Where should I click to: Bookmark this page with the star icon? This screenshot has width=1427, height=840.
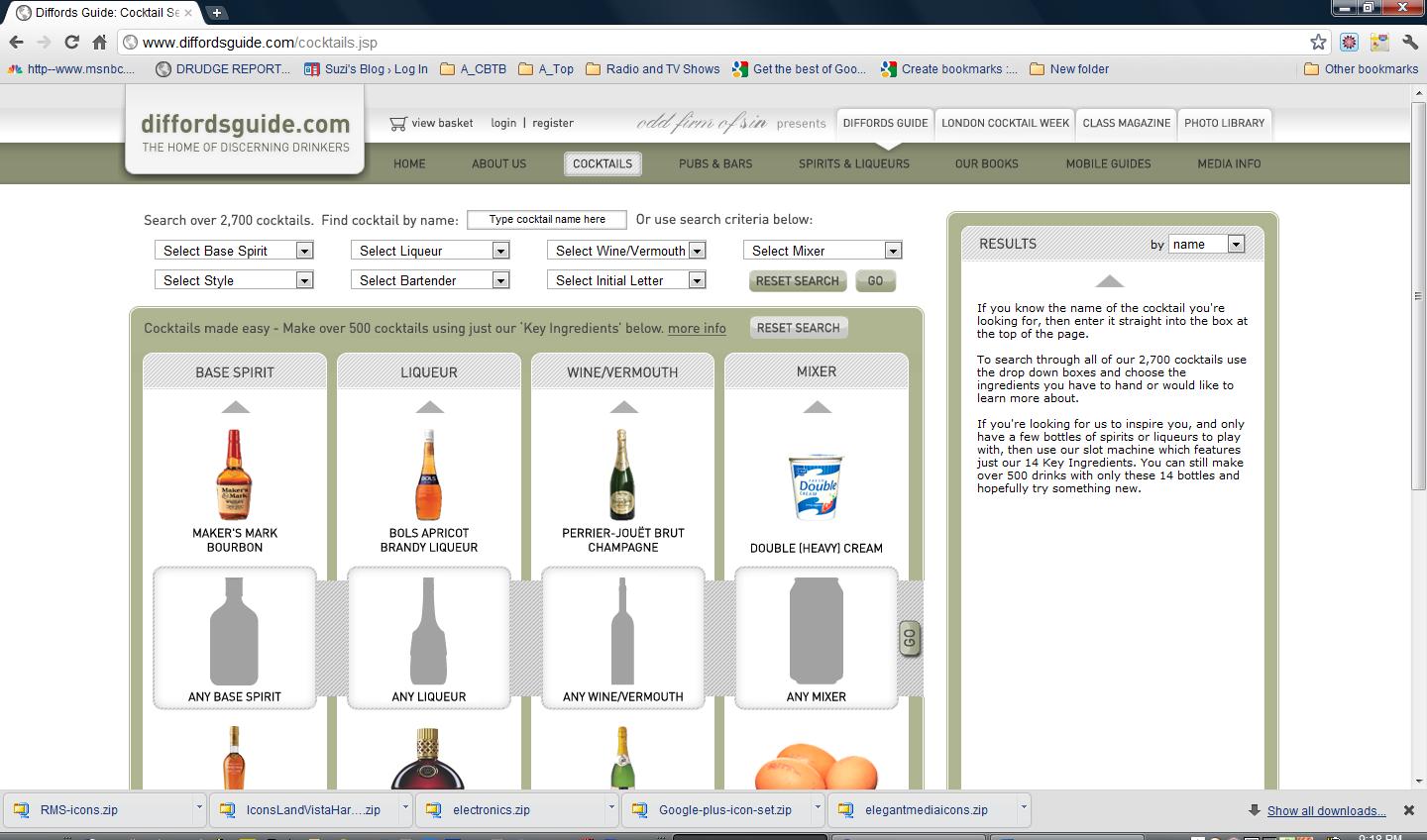[x=1318, y=42]
